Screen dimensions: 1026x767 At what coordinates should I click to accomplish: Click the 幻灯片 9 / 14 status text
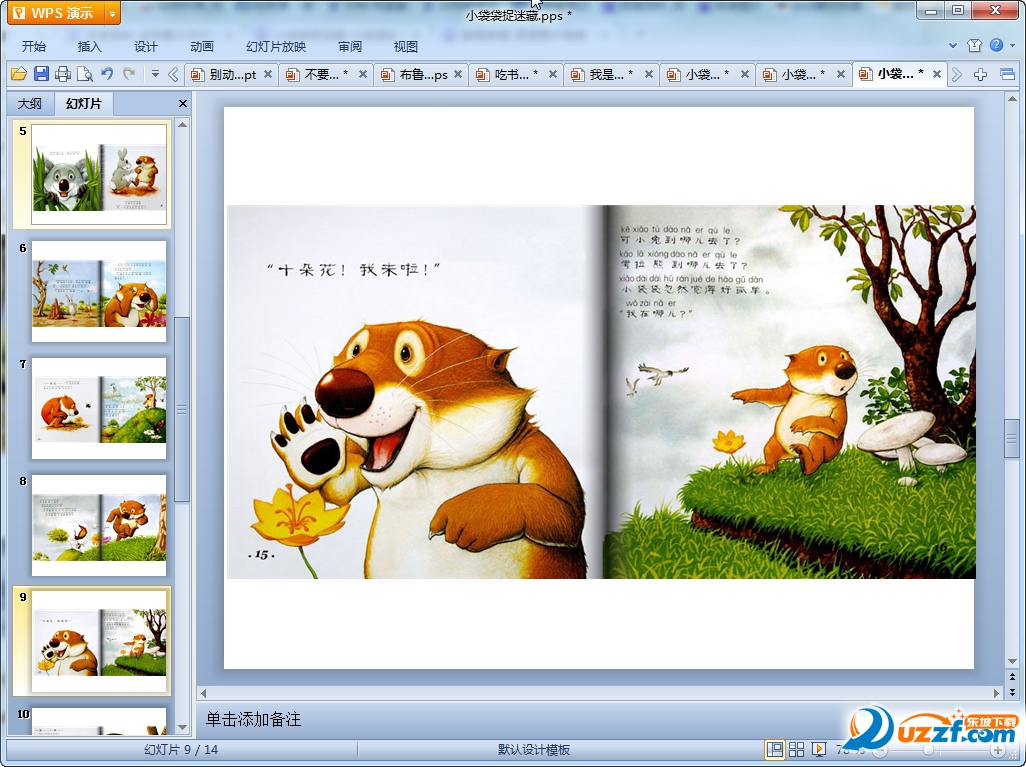tap(181, 750)
